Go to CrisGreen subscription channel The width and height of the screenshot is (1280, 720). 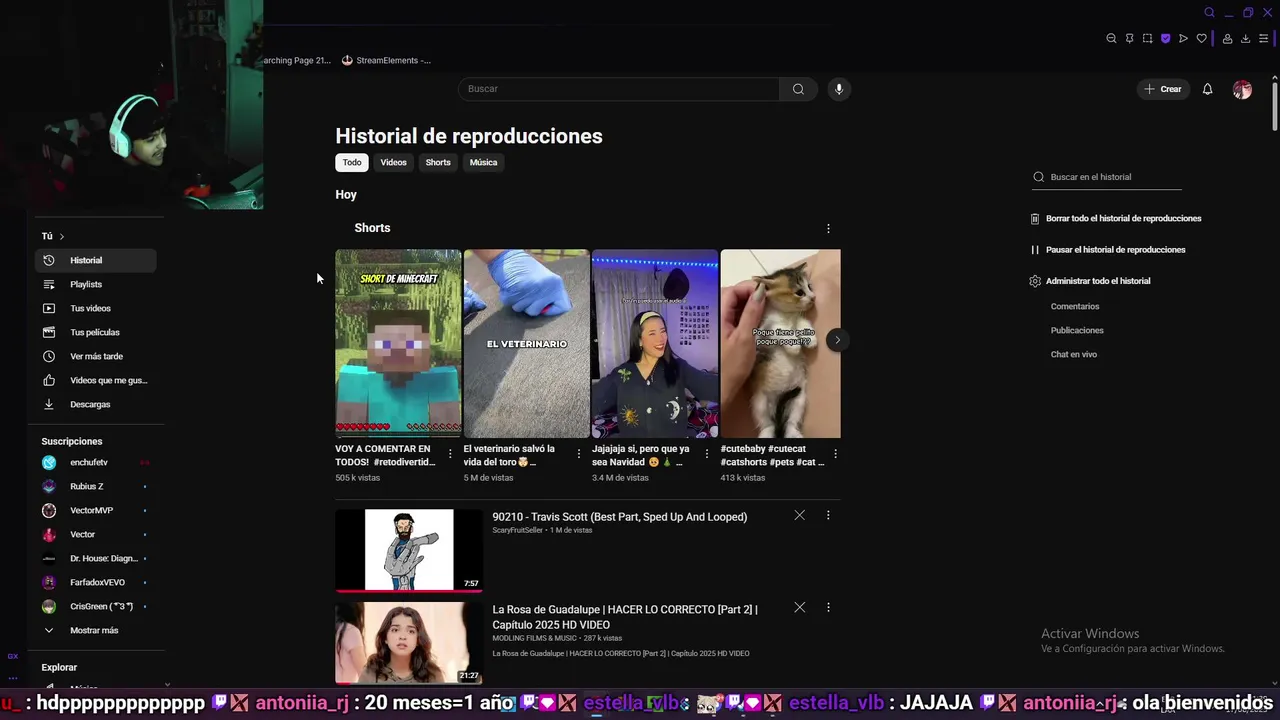click(x=95, y=606)
